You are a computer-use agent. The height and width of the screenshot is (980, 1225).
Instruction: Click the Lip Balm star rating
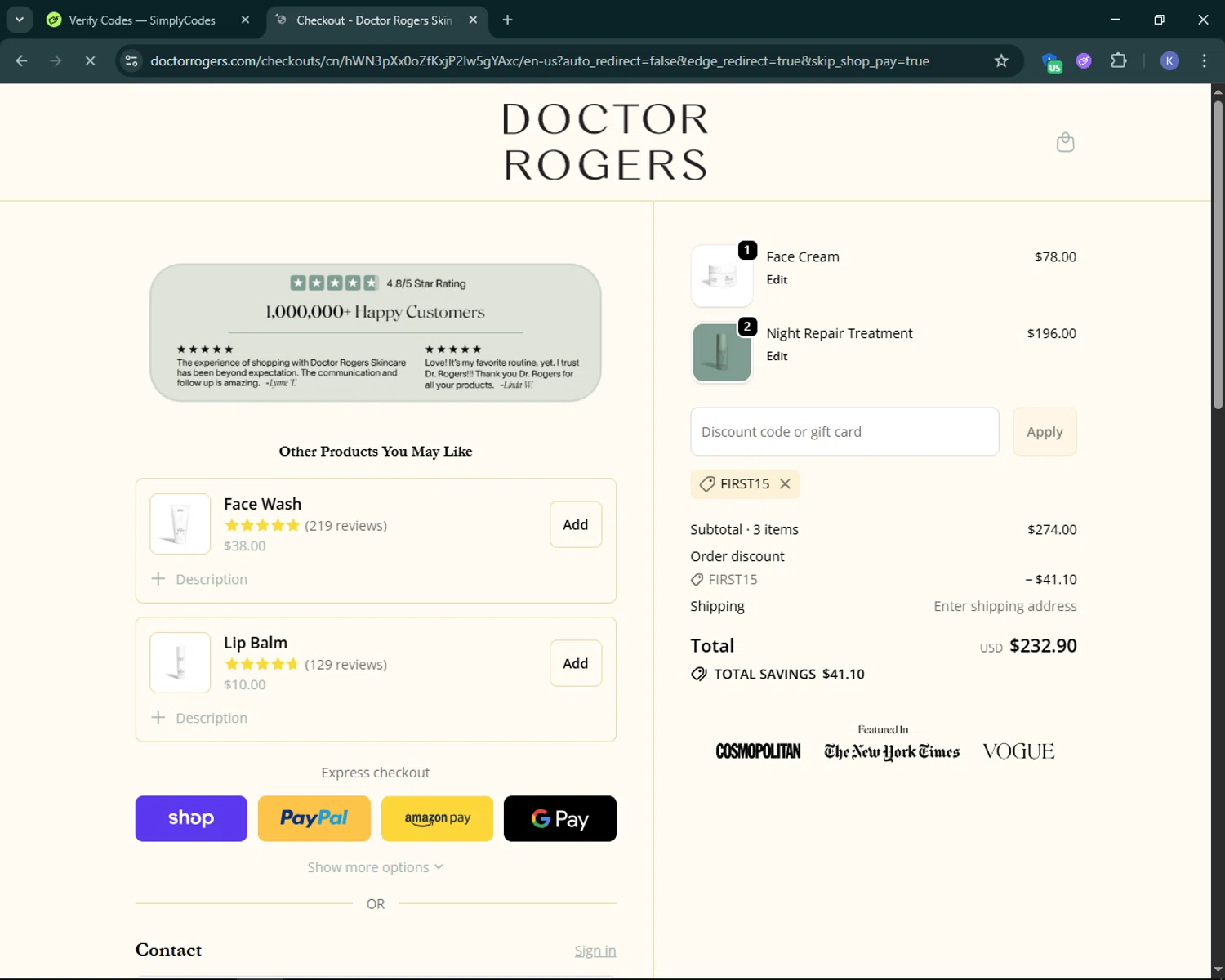(x=261, y=664)
